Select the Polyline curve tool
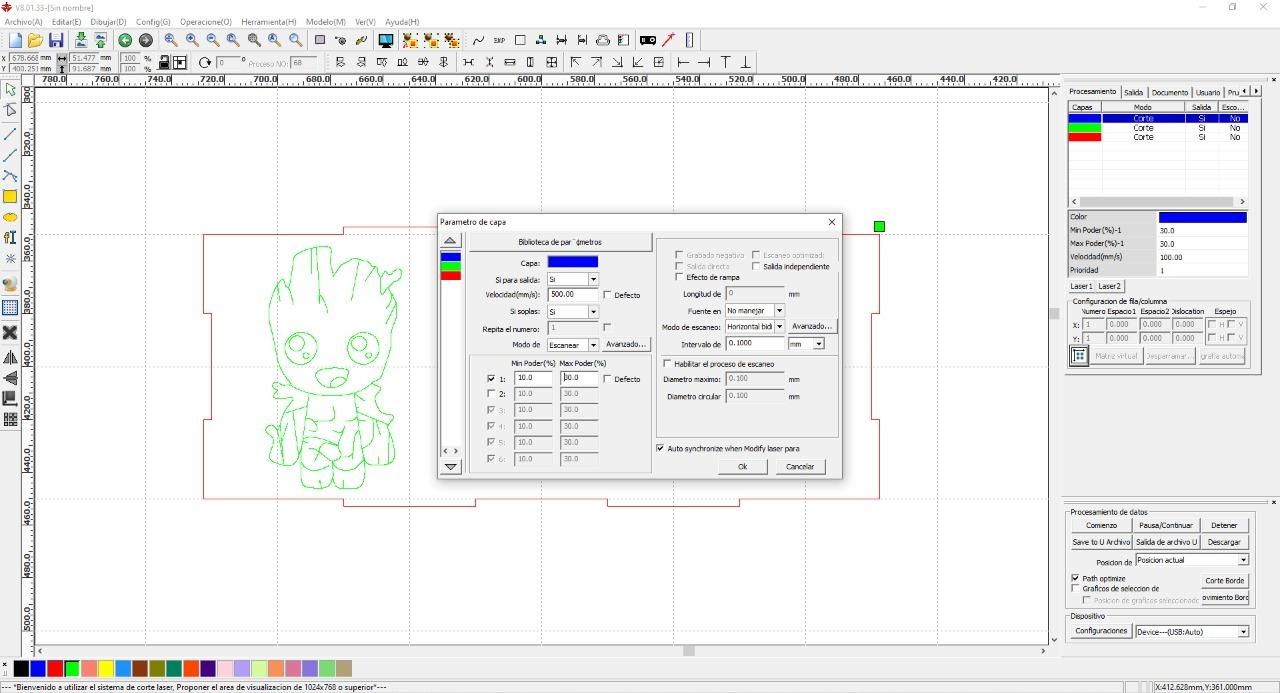This screenshot has height=693, width=1280. point(10,175)
